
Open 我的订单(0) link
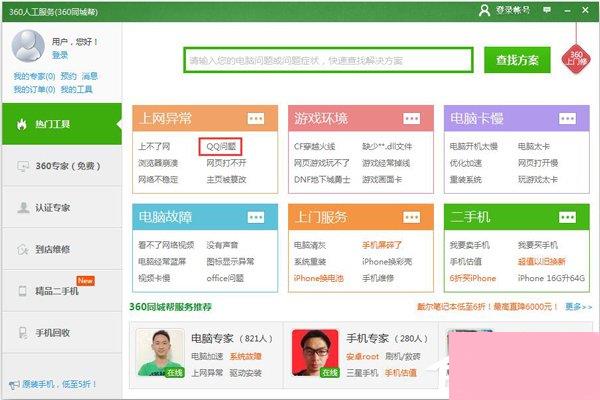34,90
